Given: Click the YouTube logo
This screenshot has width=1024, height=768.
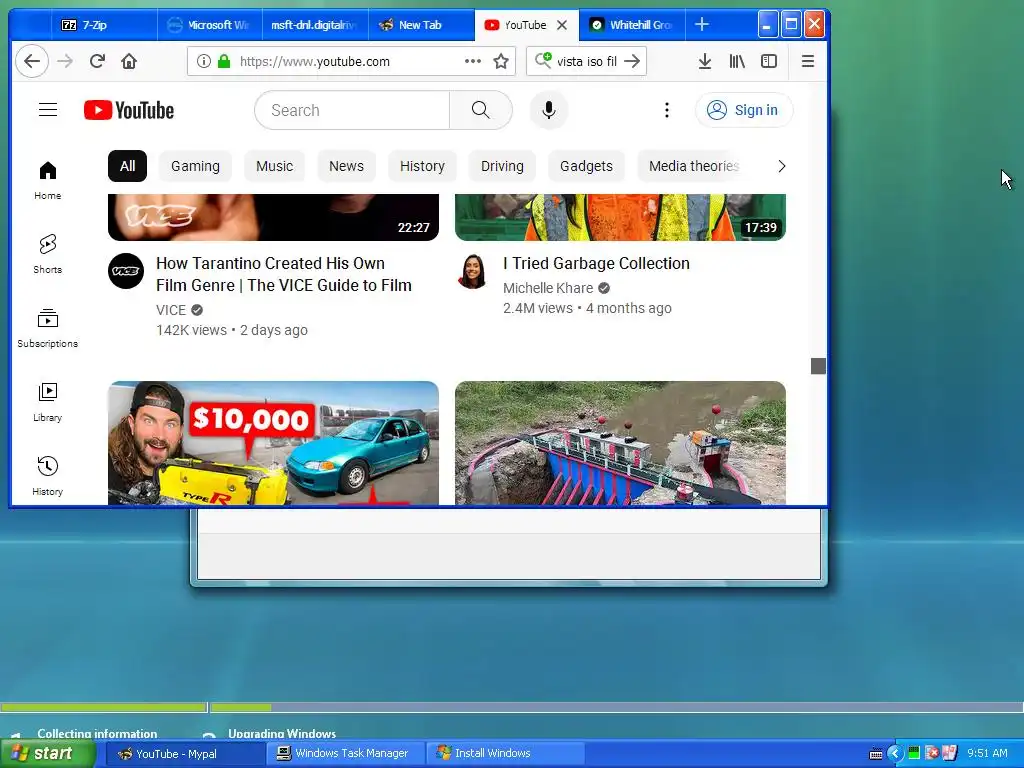Looking at the screenshot, I should tap(129, 110).
